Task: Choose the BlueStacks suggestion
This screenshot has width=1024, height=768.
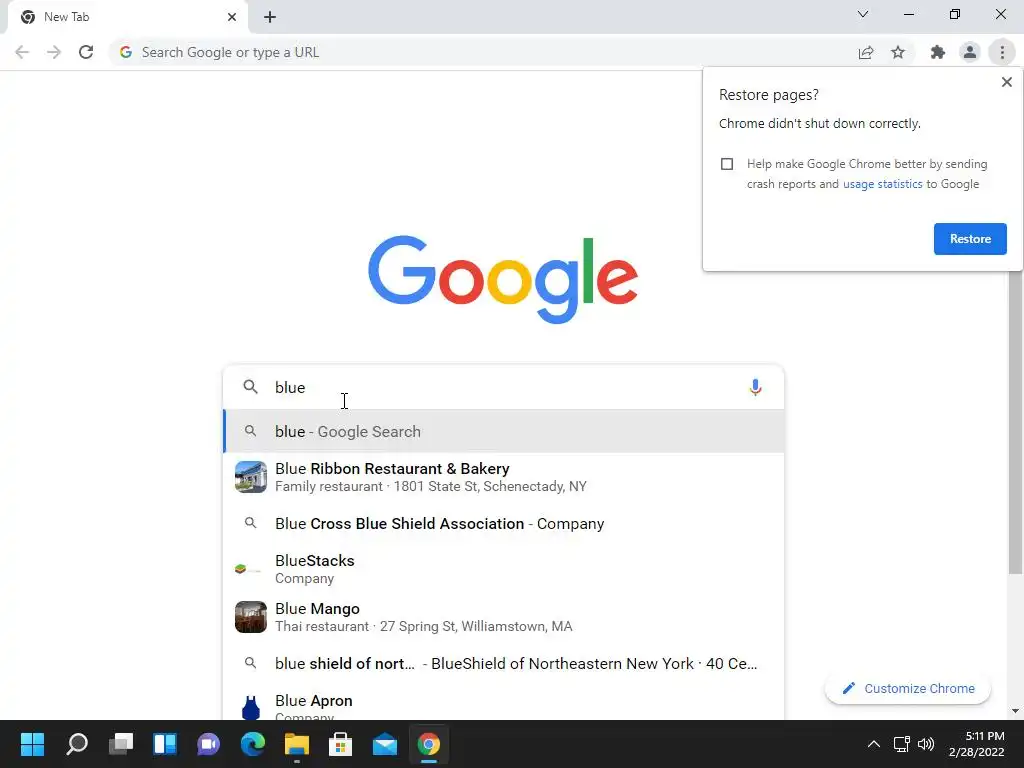Action: 503,569
